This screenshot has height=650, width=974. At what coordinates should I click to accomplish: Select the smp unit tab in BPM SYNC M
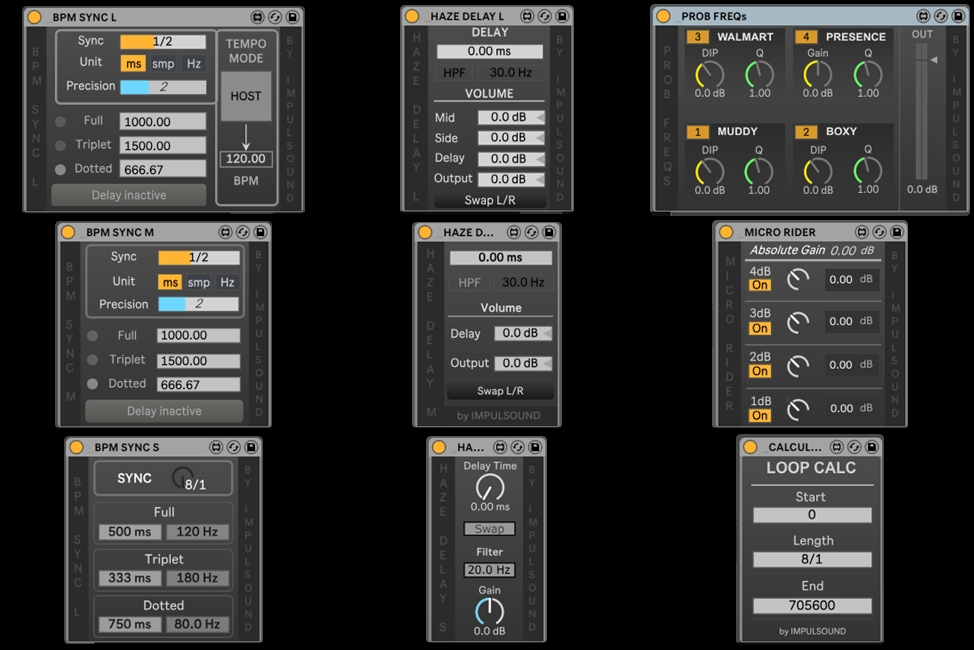[200, 283]
